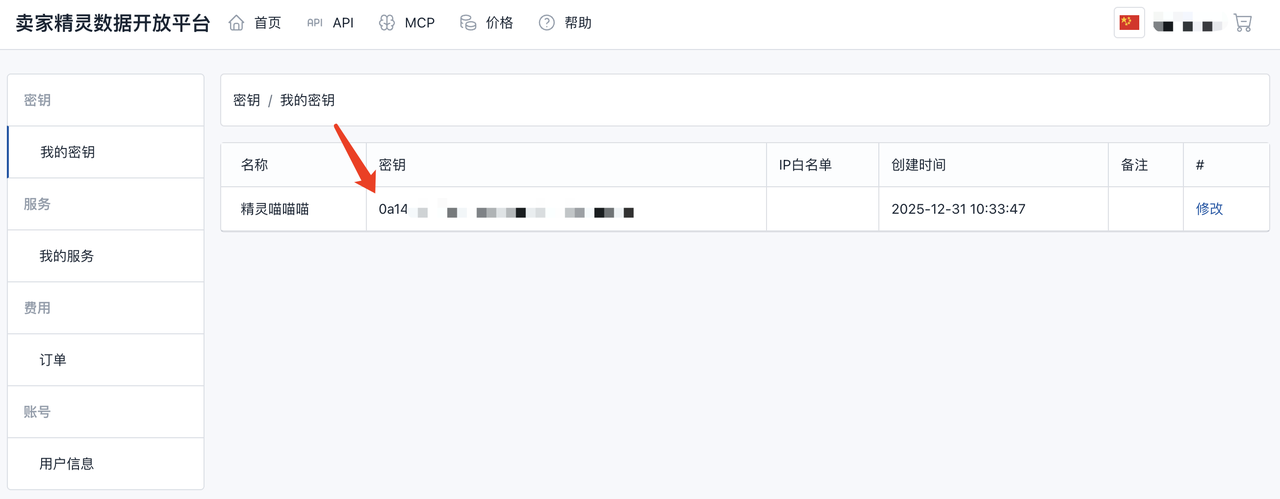Open the 帮助 menu item

click(x=578, y=23)
